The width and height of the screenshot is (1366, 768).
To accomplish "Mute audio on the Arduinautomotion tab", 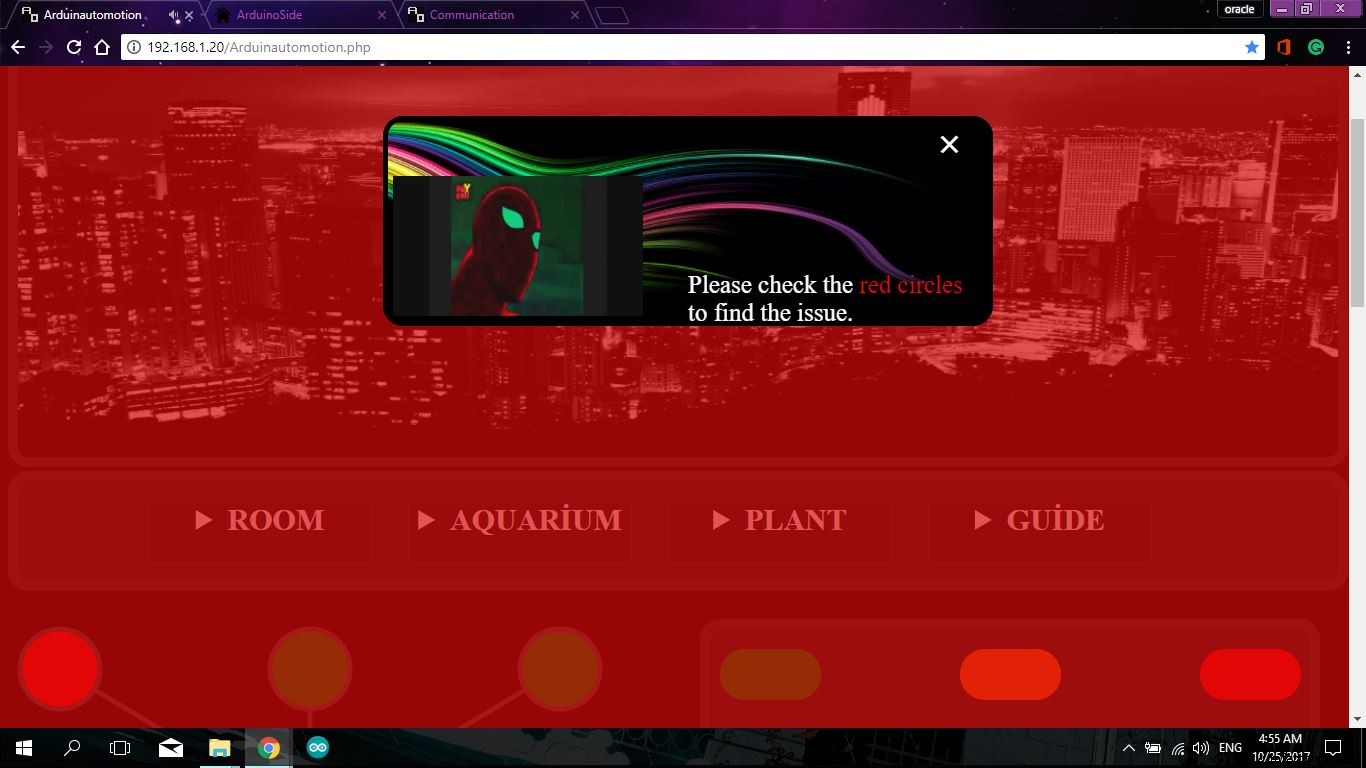I will click(x=174, y=15).
